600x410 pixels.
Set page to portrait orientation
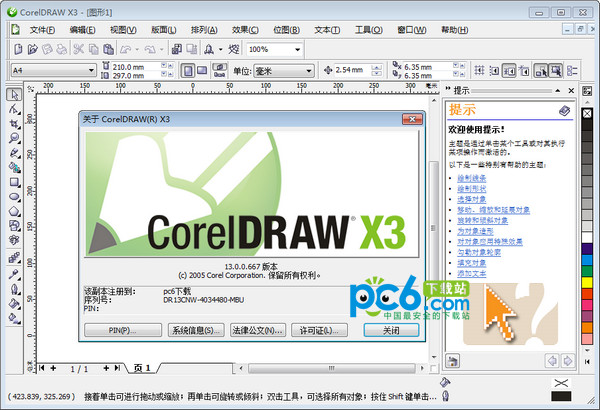(188, 70)
